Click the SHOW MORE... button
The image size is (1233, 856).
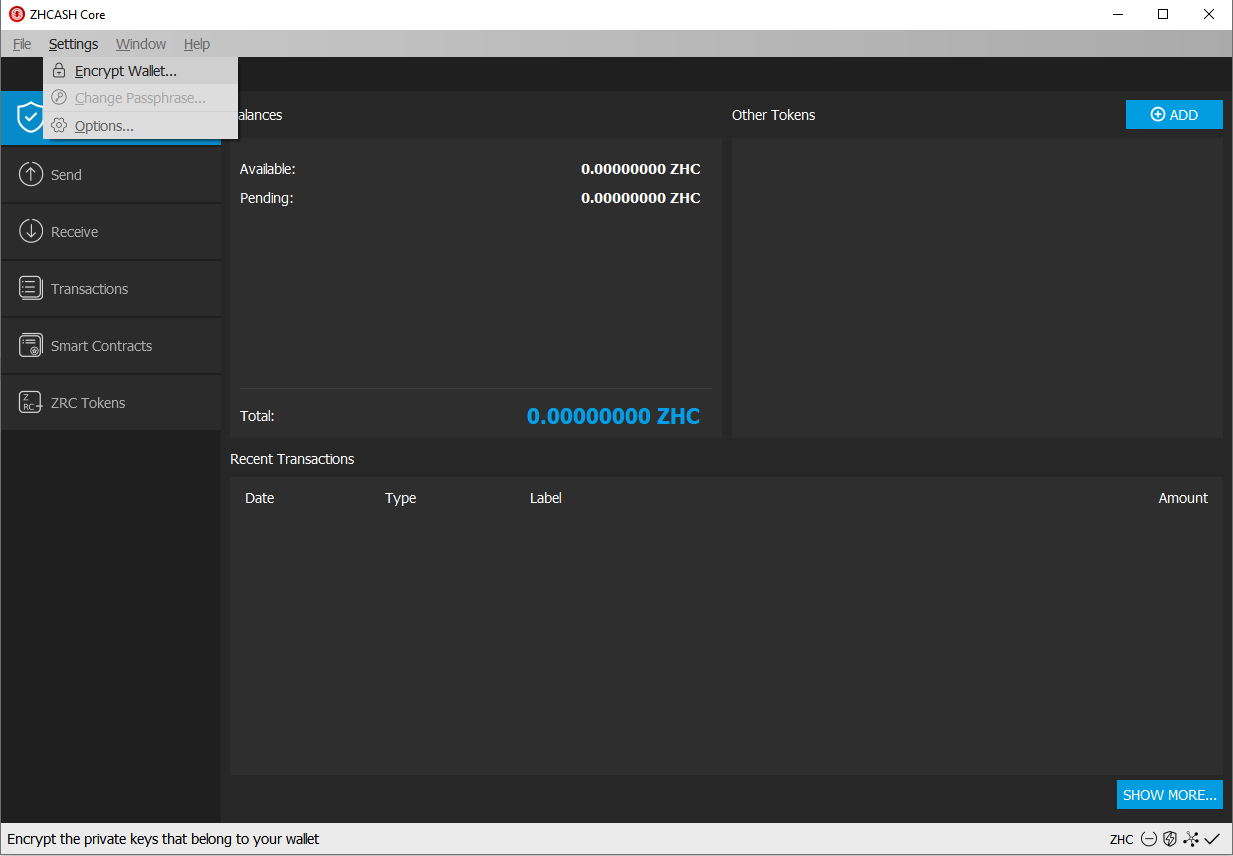point(1170,795)
